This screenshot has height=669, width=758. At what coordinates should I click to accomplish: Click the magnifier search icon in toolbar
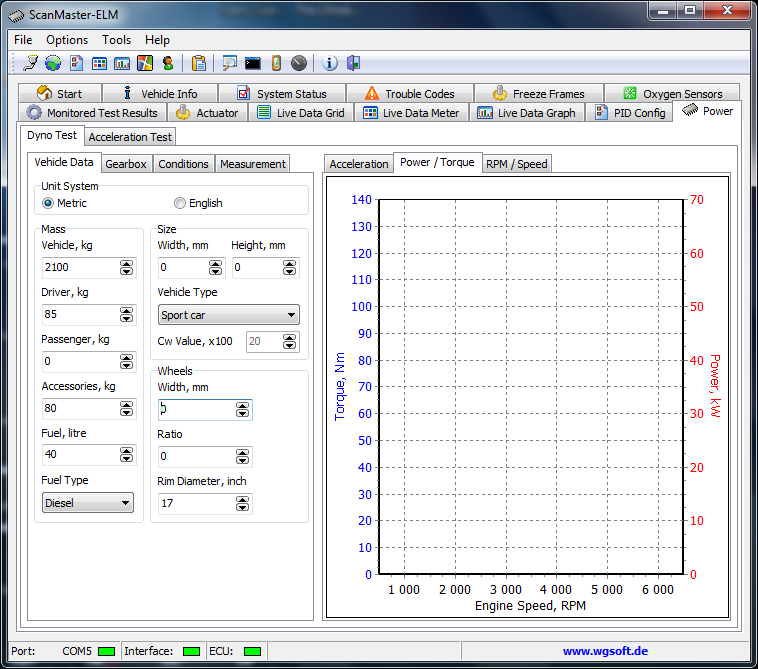point(230,63)
